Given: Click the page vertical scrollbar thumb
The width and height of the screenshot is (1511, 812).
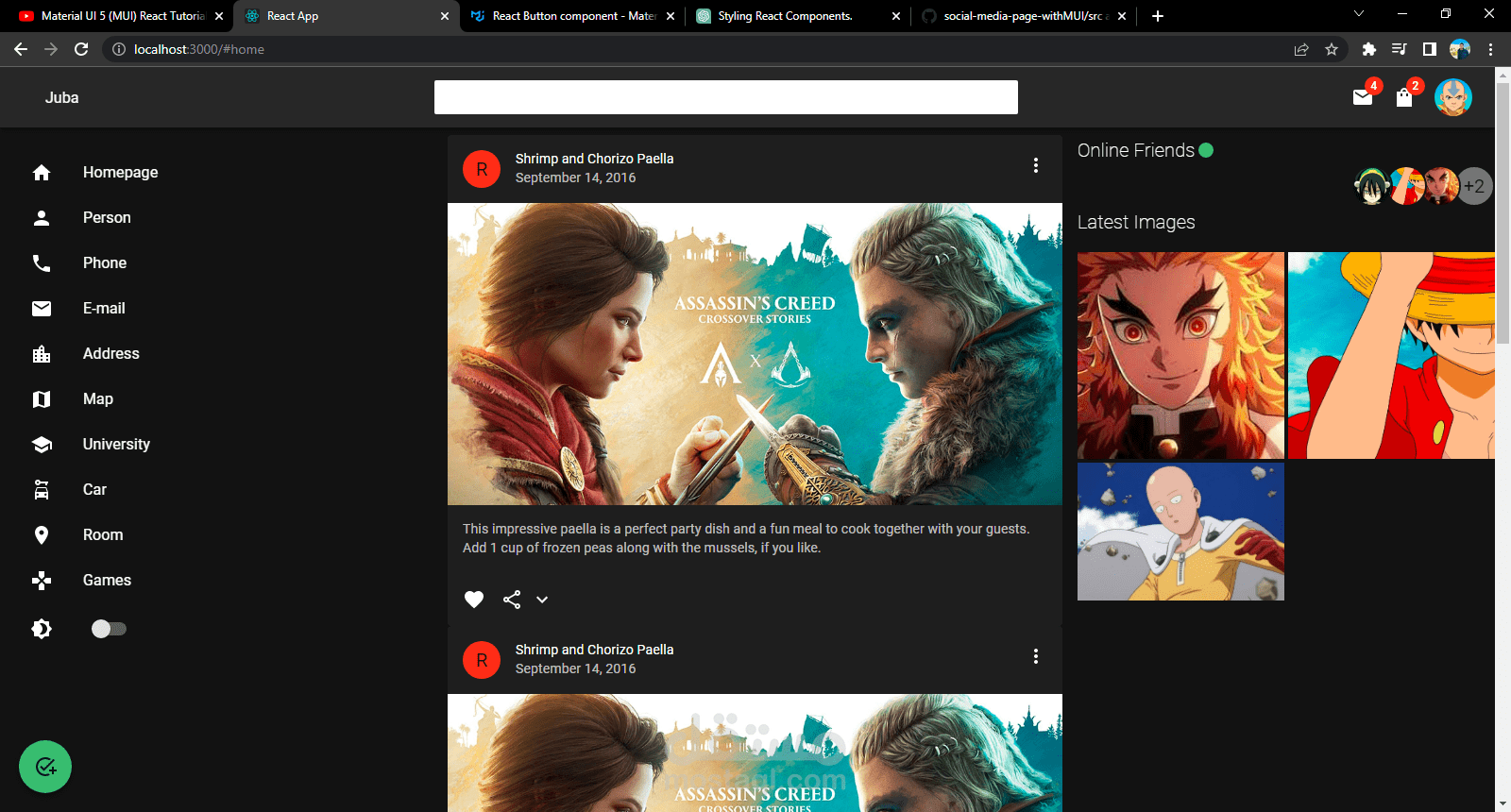Looking at the screenshot, I should 1503,213.
